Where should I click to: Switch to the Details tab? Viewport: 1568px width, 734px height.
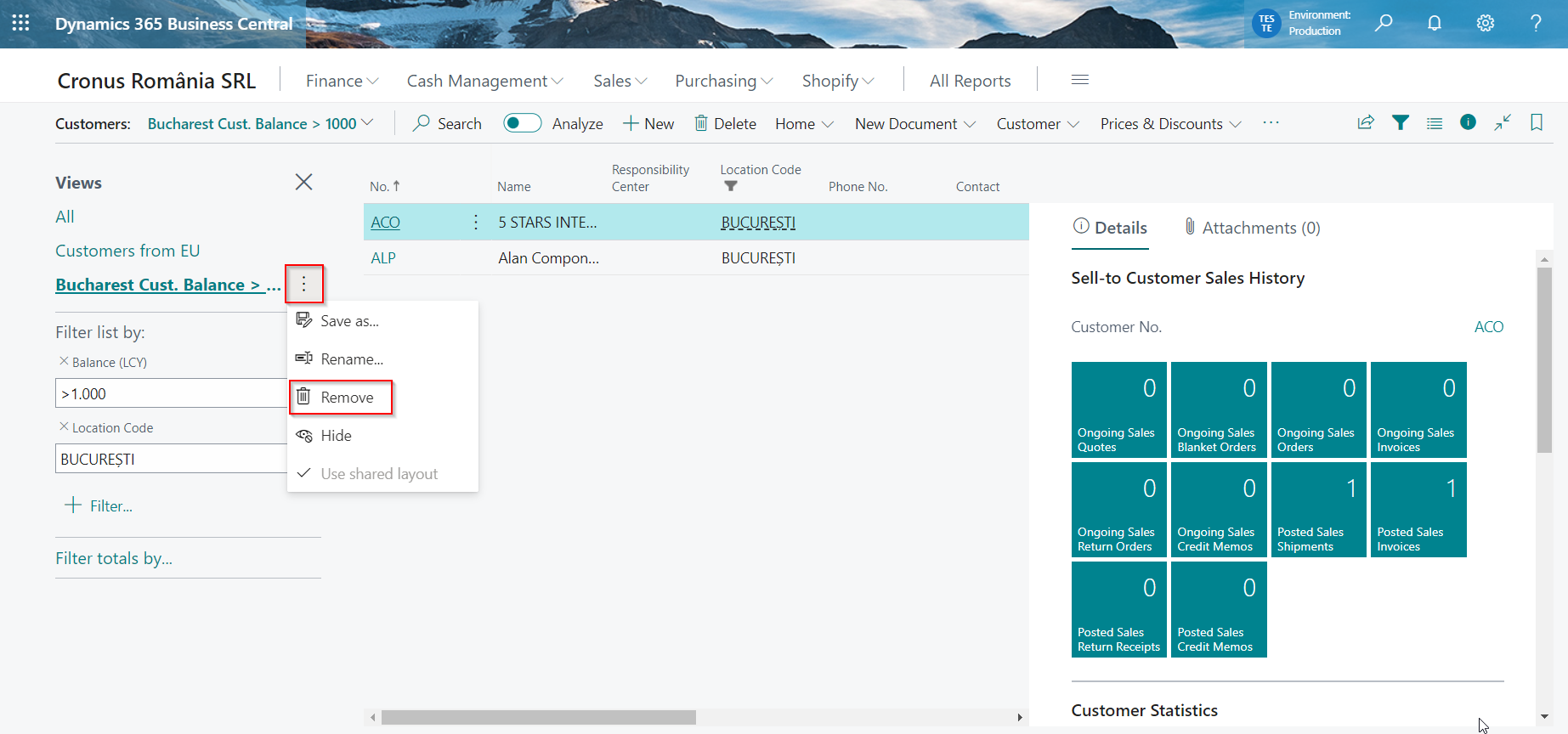click(1110, 227)
